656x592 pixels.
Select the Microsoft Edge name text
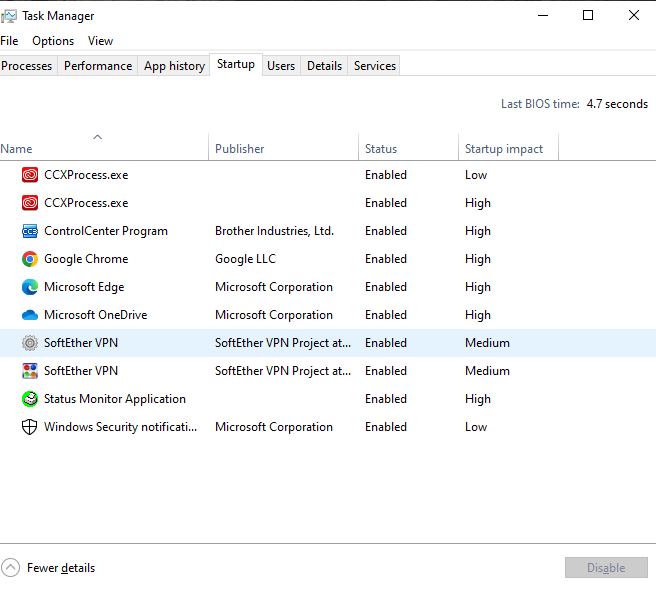pyautogui.click(x=84, y=287)
